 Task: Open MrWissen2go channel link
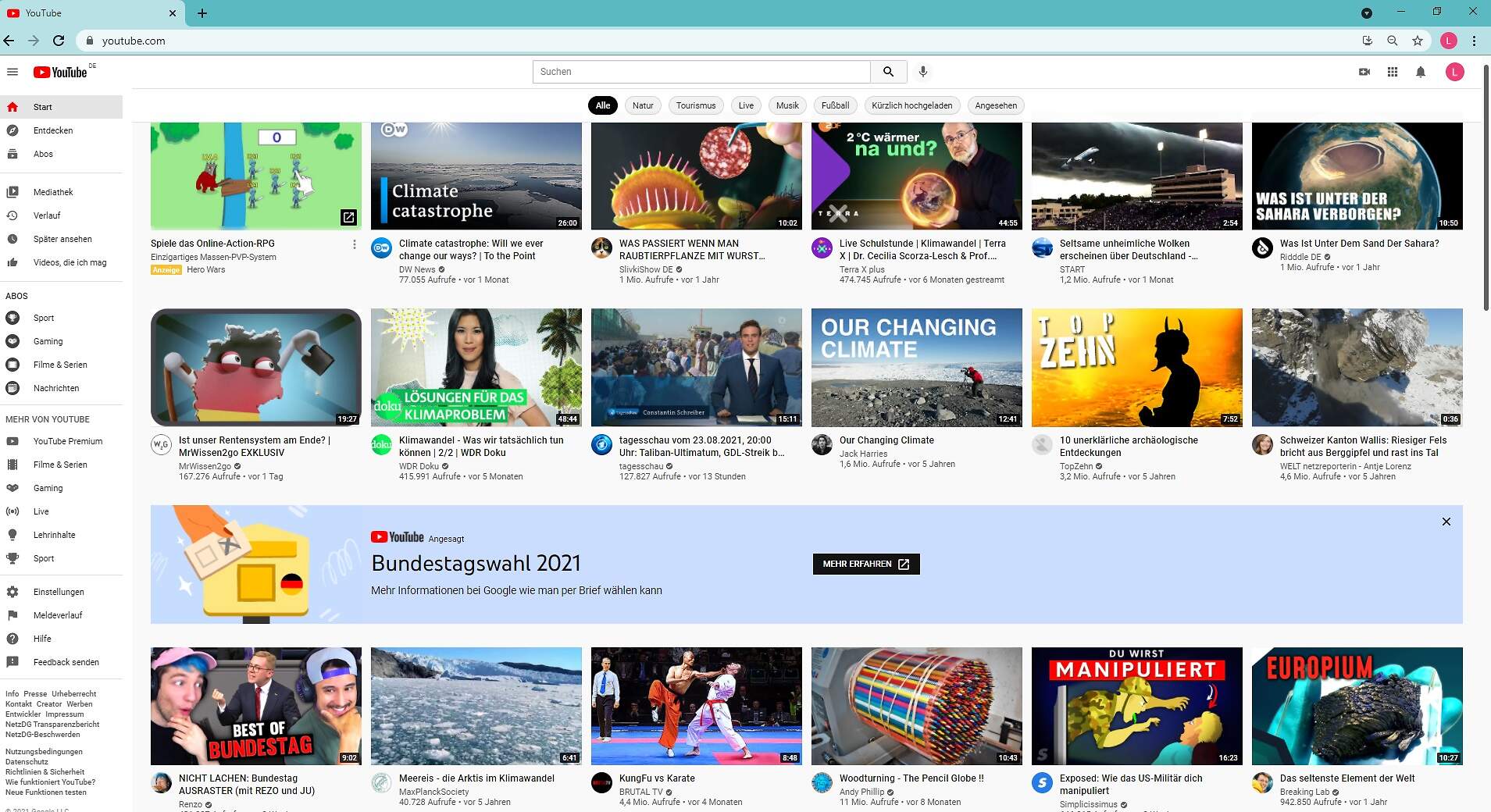coord(205,466)
